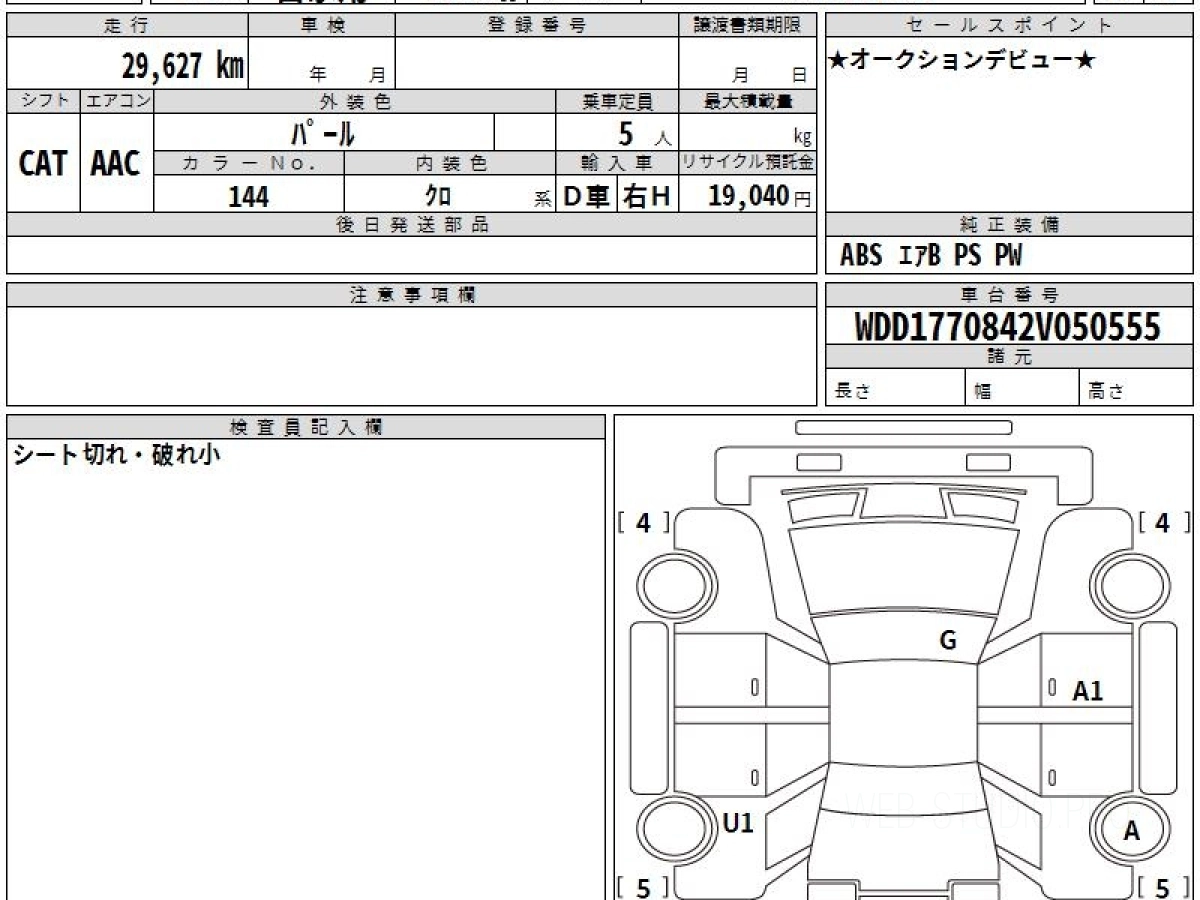
Task: Click the right rear tire rating 5
Action: click(1163, 887)
